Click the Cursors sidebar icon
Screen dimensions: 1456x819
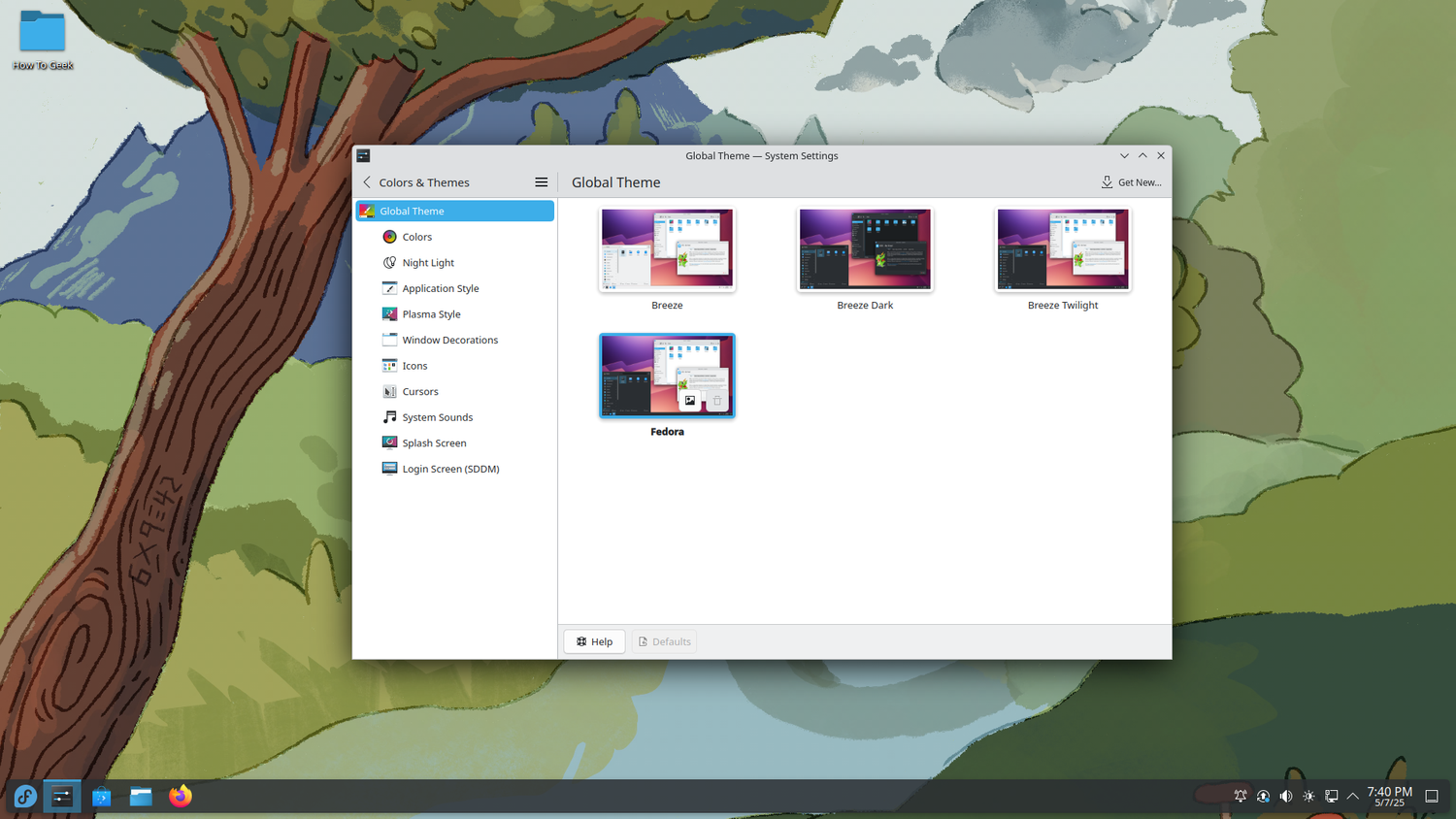(389, 391)
